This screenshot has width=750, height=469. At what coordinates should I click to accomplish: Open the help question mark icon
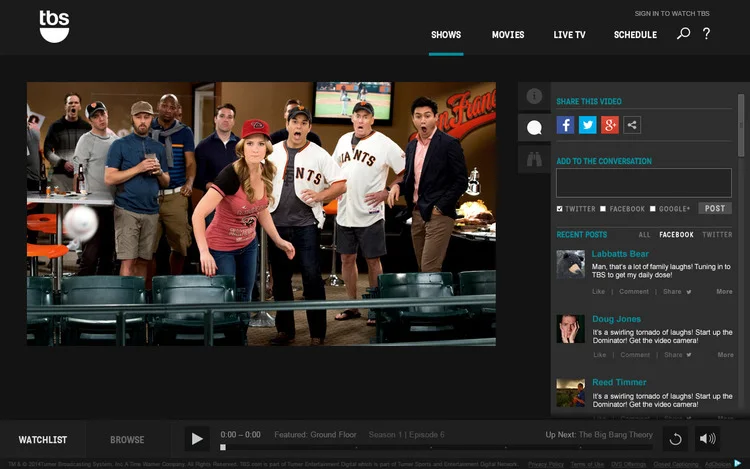[706, 33]
